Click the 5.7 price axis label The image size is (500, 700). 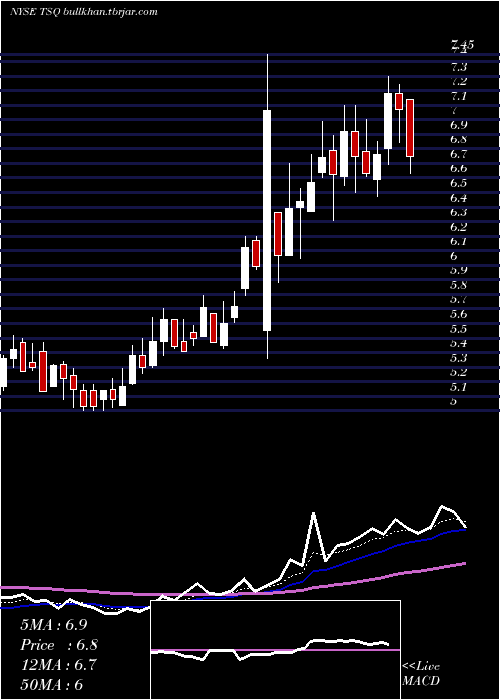click(x=459, y=300)
